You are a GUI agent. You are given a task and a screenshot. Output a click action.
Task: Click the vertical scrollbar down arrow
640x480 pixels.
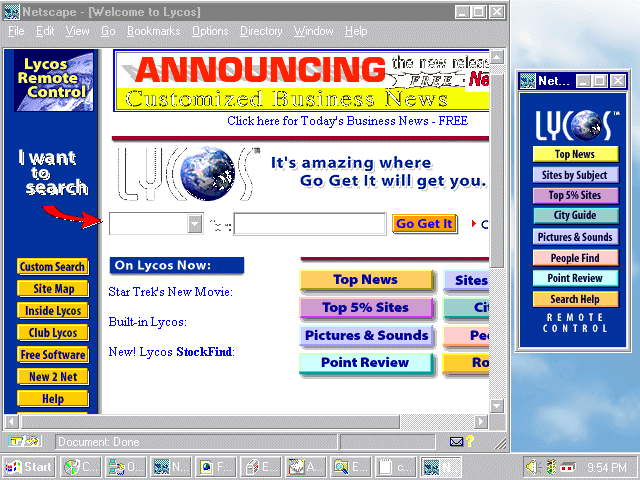click(x=497, y=405)
